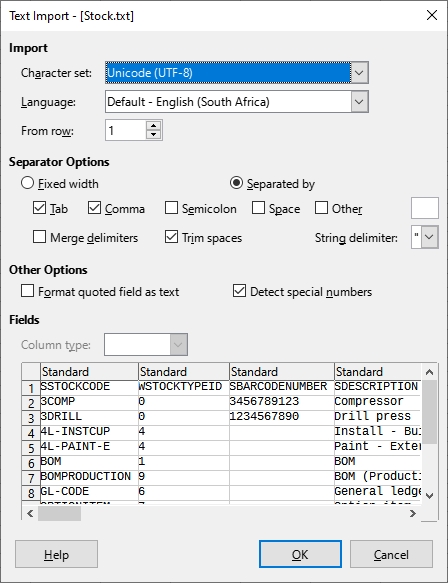Click the SDESCRIPTION cell
Screen dimensions: 448x583
point(377,387)
